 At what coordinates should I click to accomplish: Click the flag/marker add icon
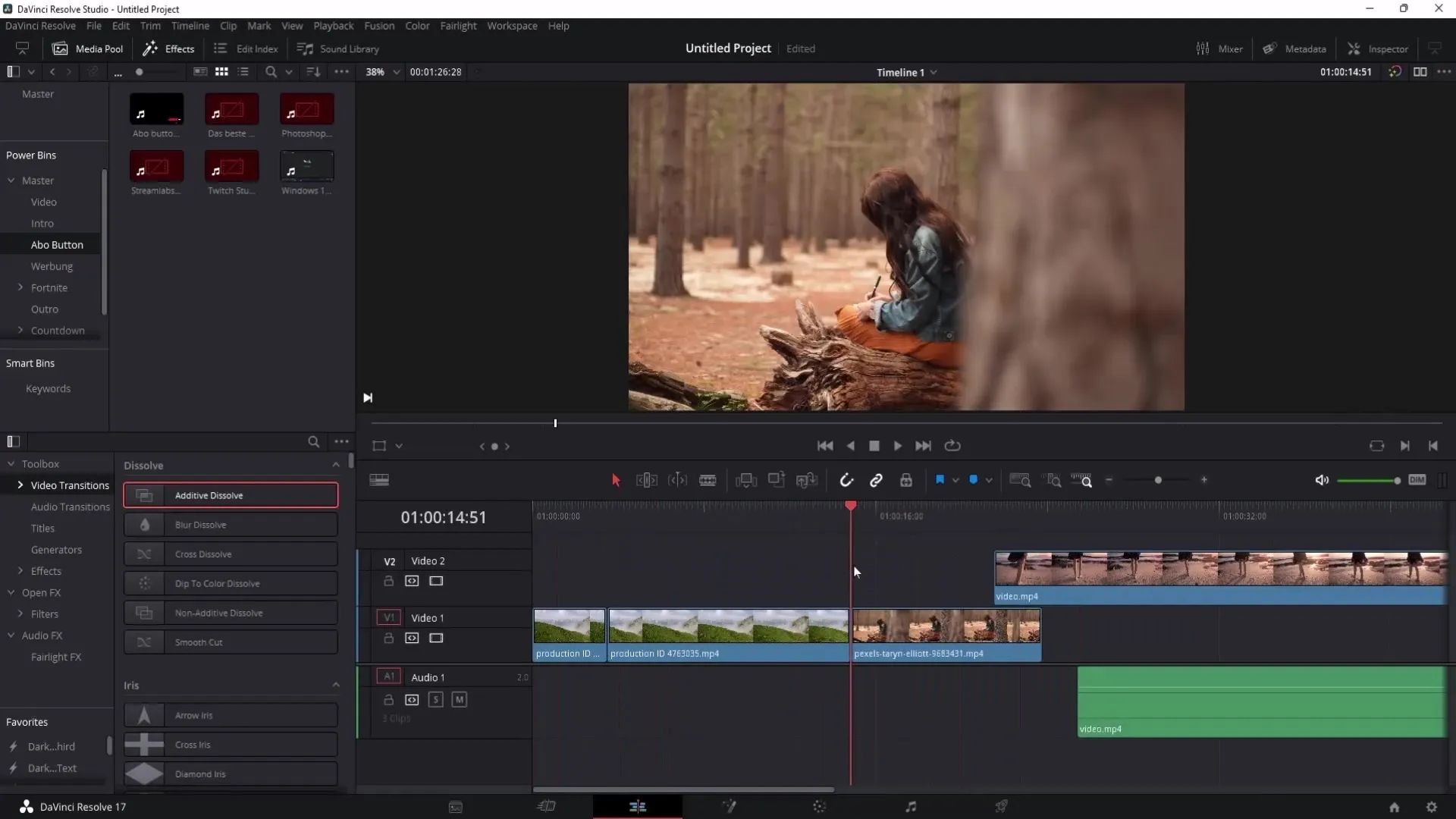tap(940, 481)
